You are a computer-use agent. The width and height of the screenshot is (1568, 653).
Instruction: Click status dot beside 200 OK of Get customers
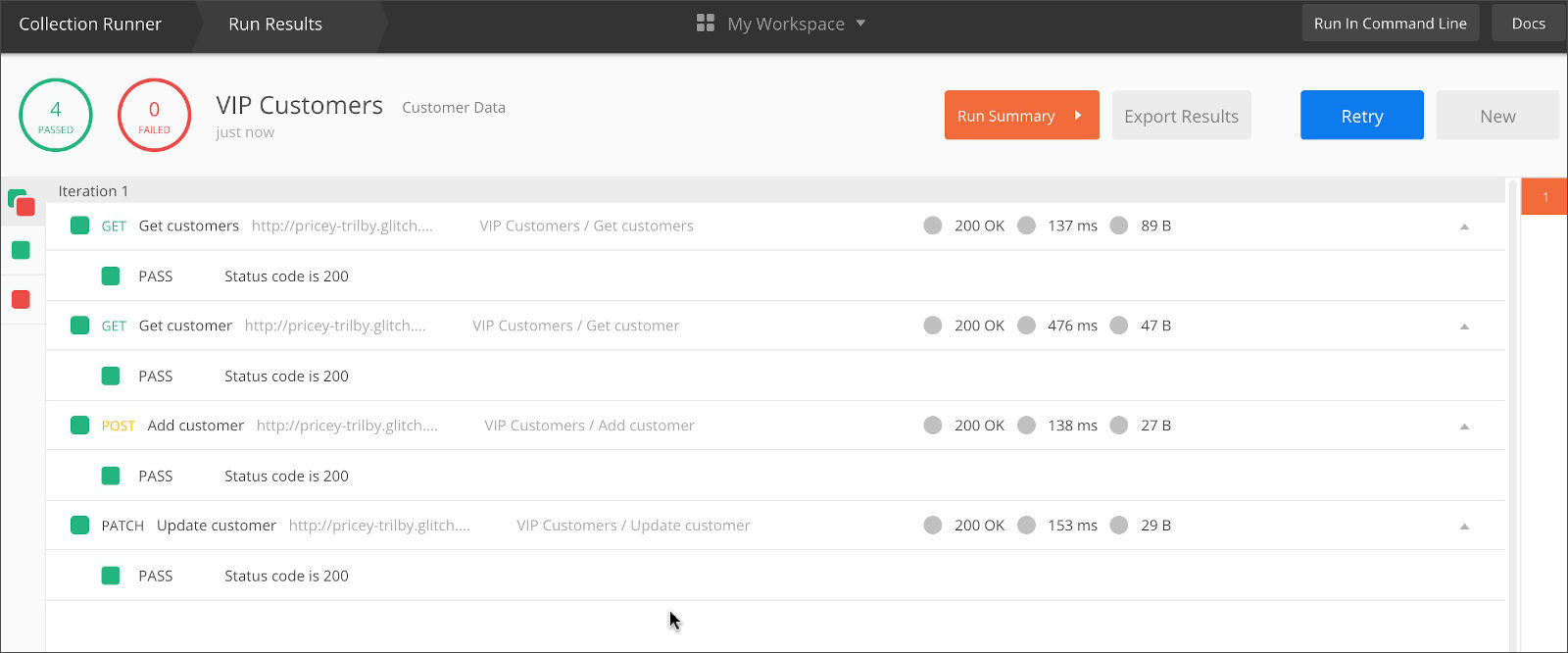point(933,226)
